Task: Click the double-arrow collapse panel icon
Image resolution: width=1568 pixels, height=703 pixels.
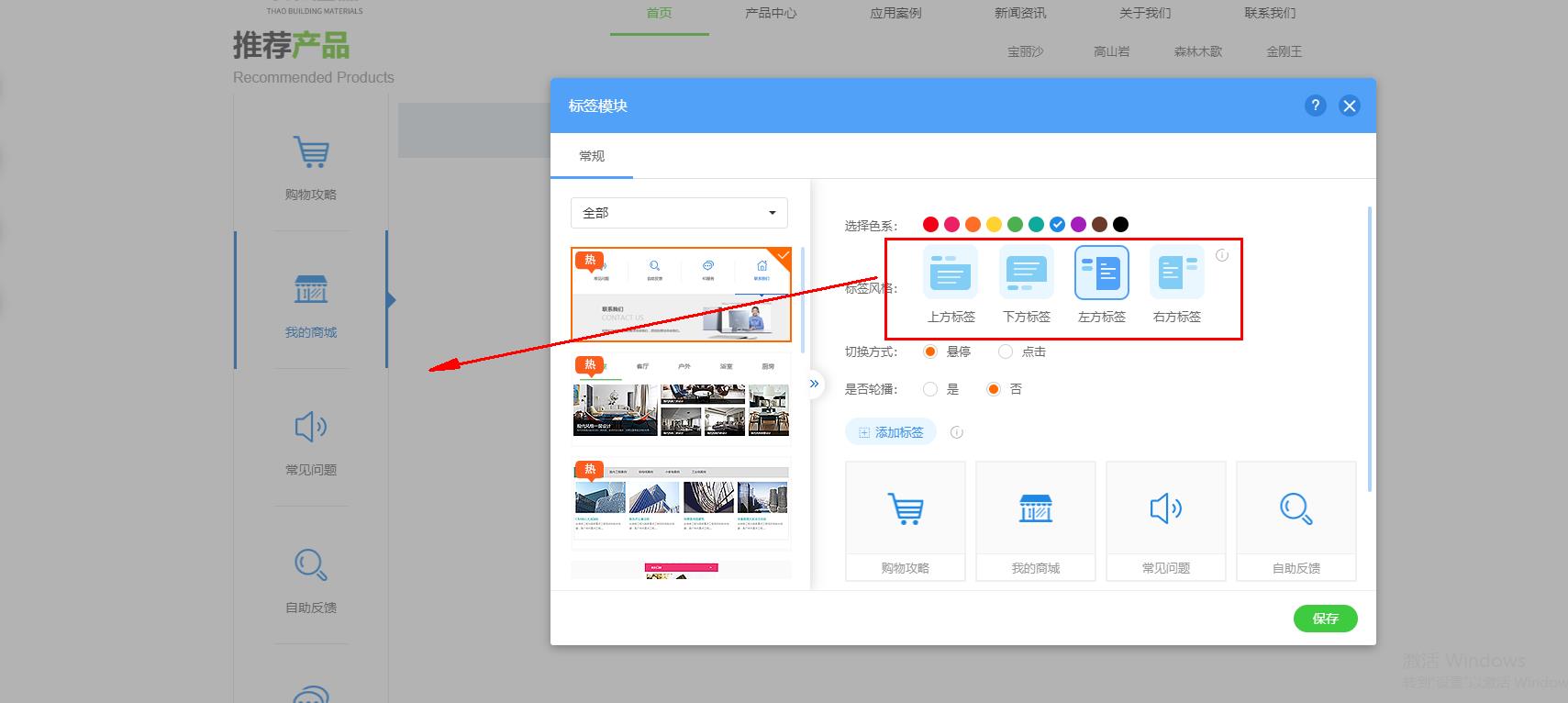Action: tap(814, 384)
